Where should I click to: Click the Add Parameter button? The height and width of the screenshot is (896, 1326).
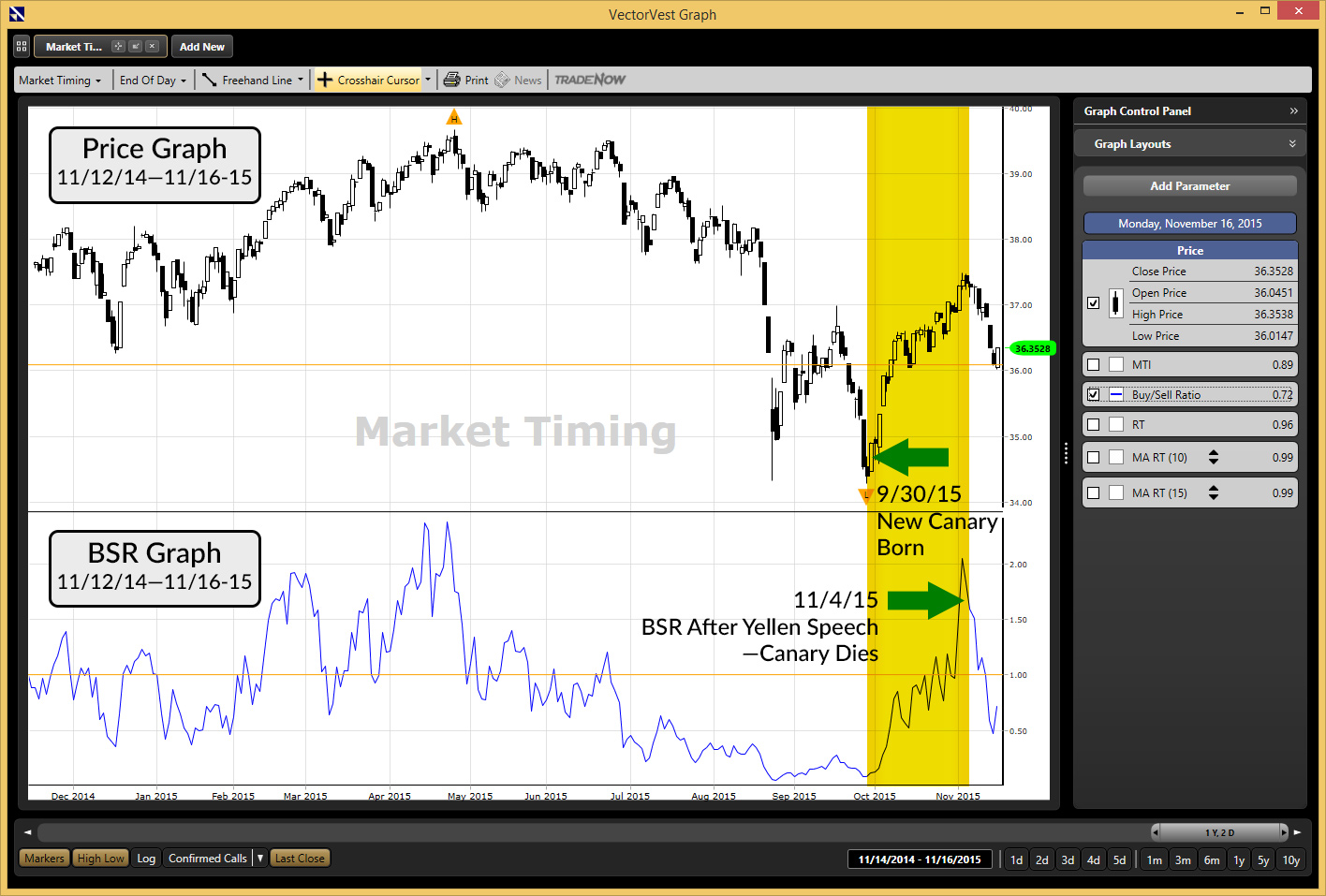pos(1189,186)
